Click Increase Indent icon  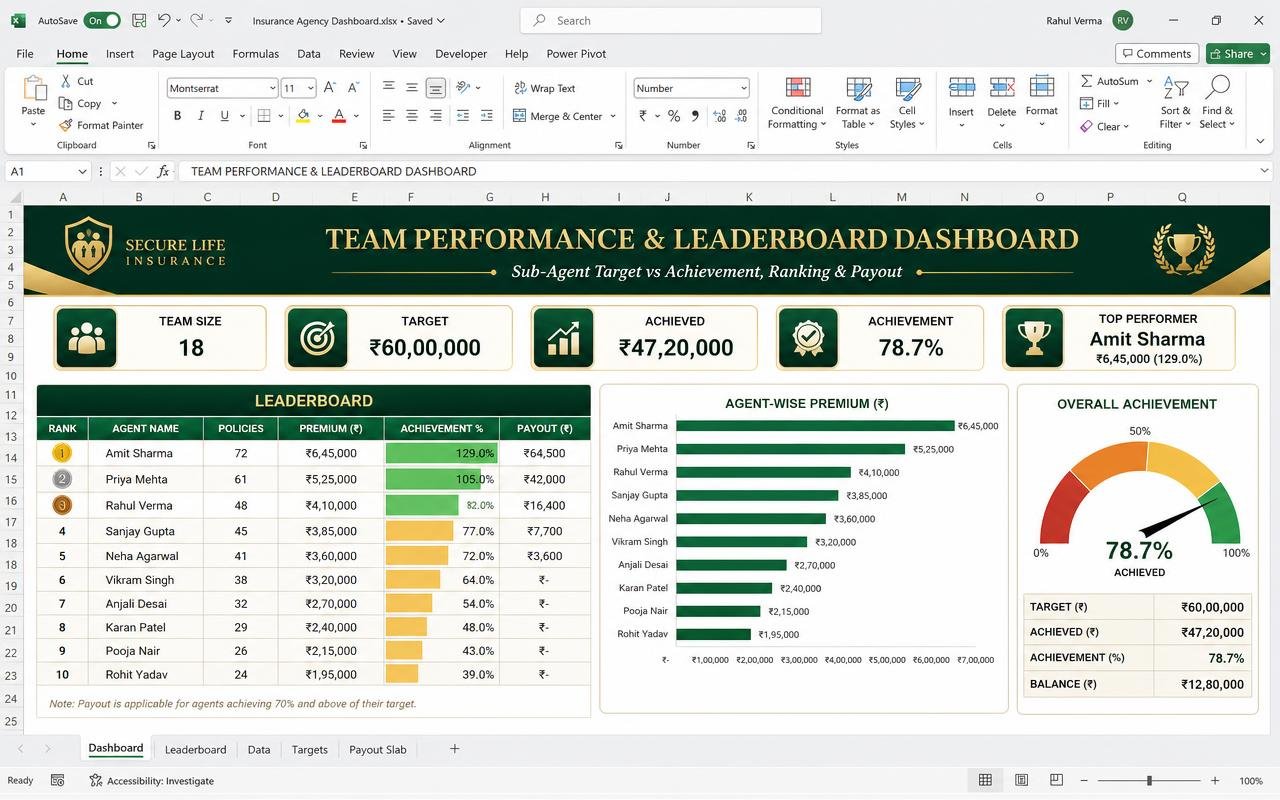tap(486, 116)
